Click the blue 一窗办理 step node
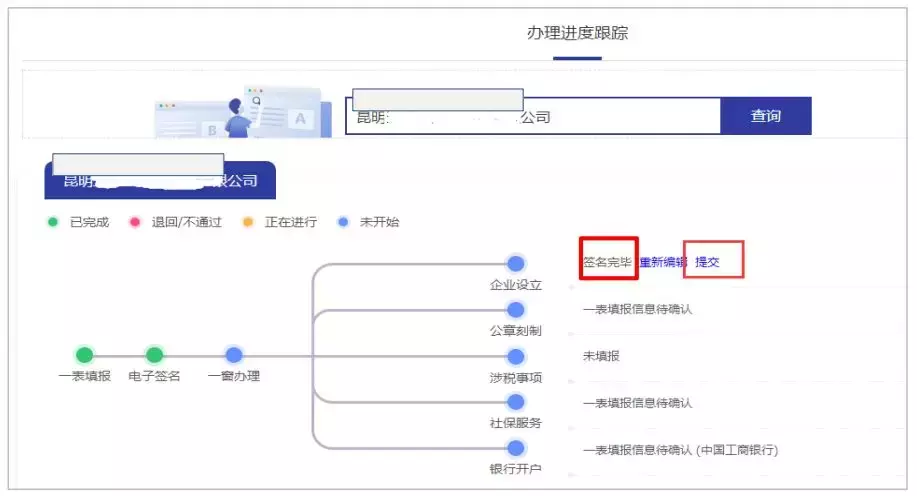 click(x=234, y=355)
